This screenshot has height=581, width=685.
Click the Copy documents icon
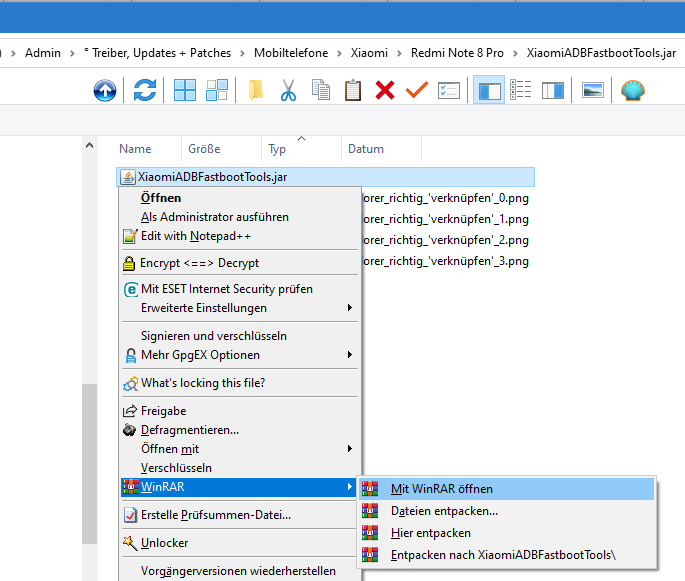click(x=321, y=90)
